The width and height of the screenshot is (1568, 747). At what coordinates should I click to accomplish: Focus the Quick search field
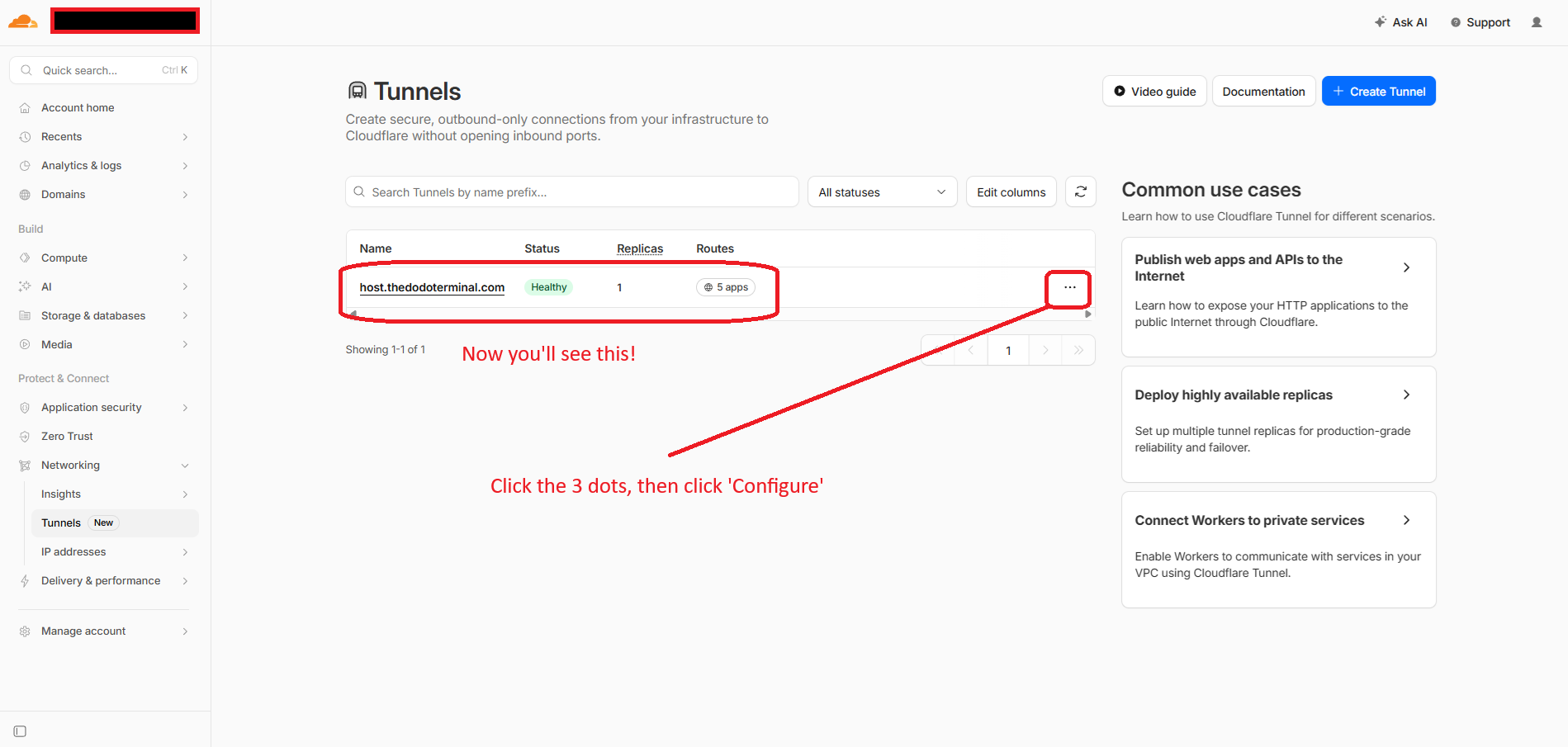[104, 70]
